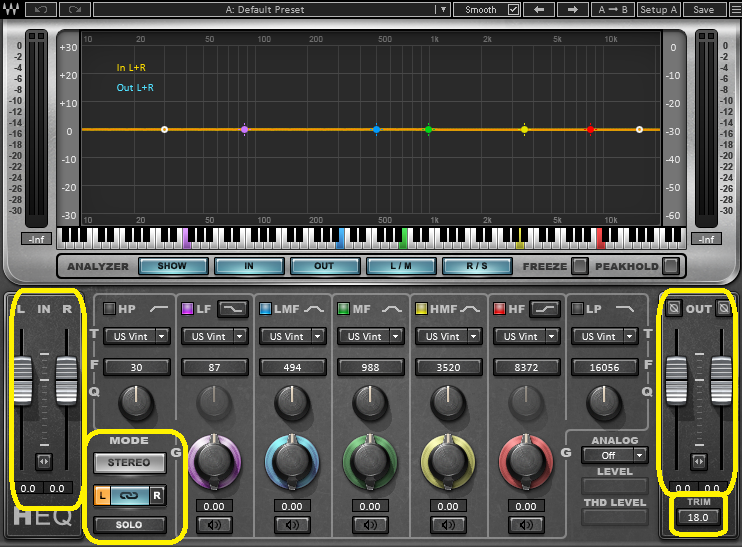Enable the HP band toggle
Screen dimensions: 742x547
point(109,308)
